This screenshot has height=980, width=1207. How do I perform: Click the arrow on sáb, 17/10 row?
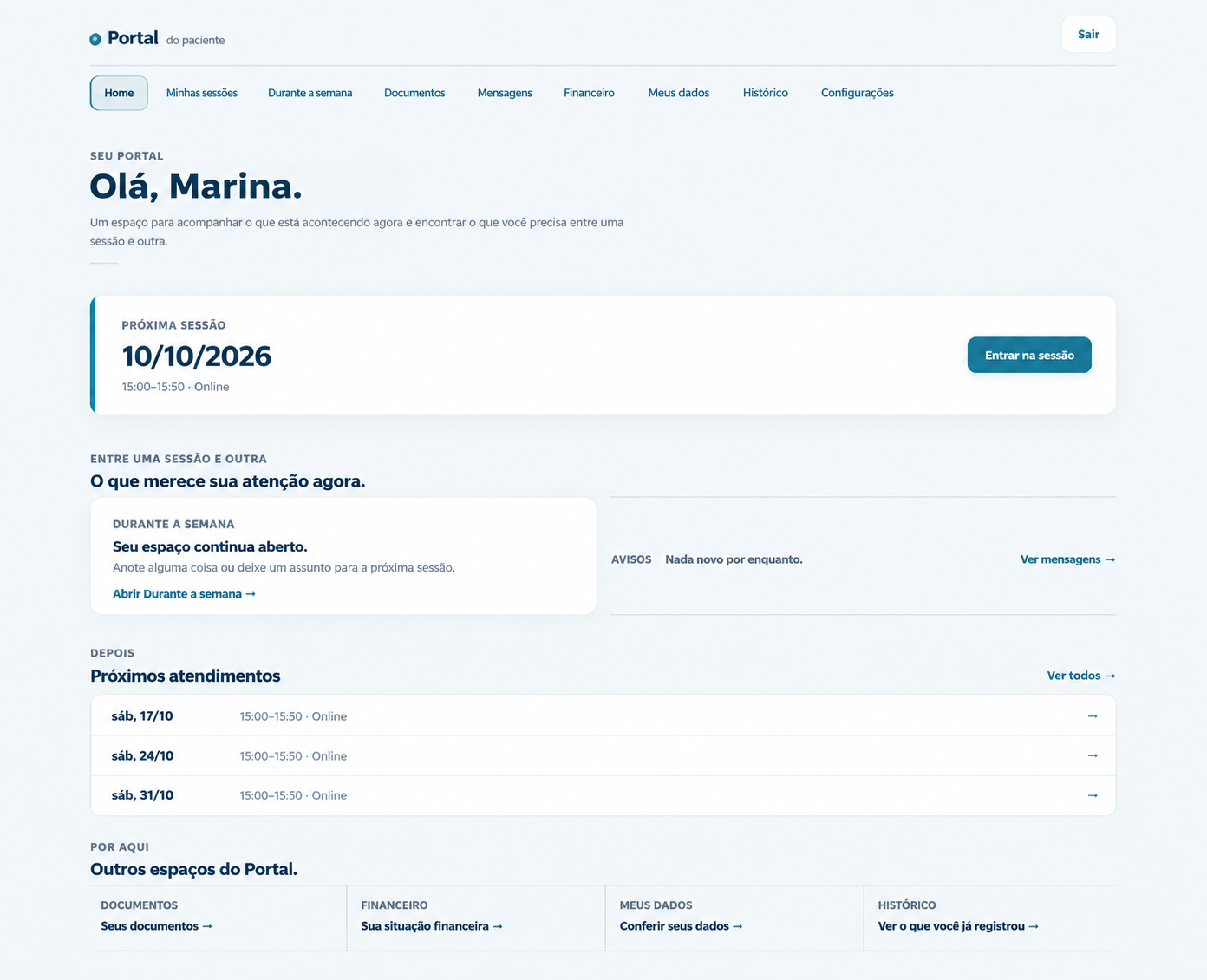pyautogui.click(x=1093, y=716)
